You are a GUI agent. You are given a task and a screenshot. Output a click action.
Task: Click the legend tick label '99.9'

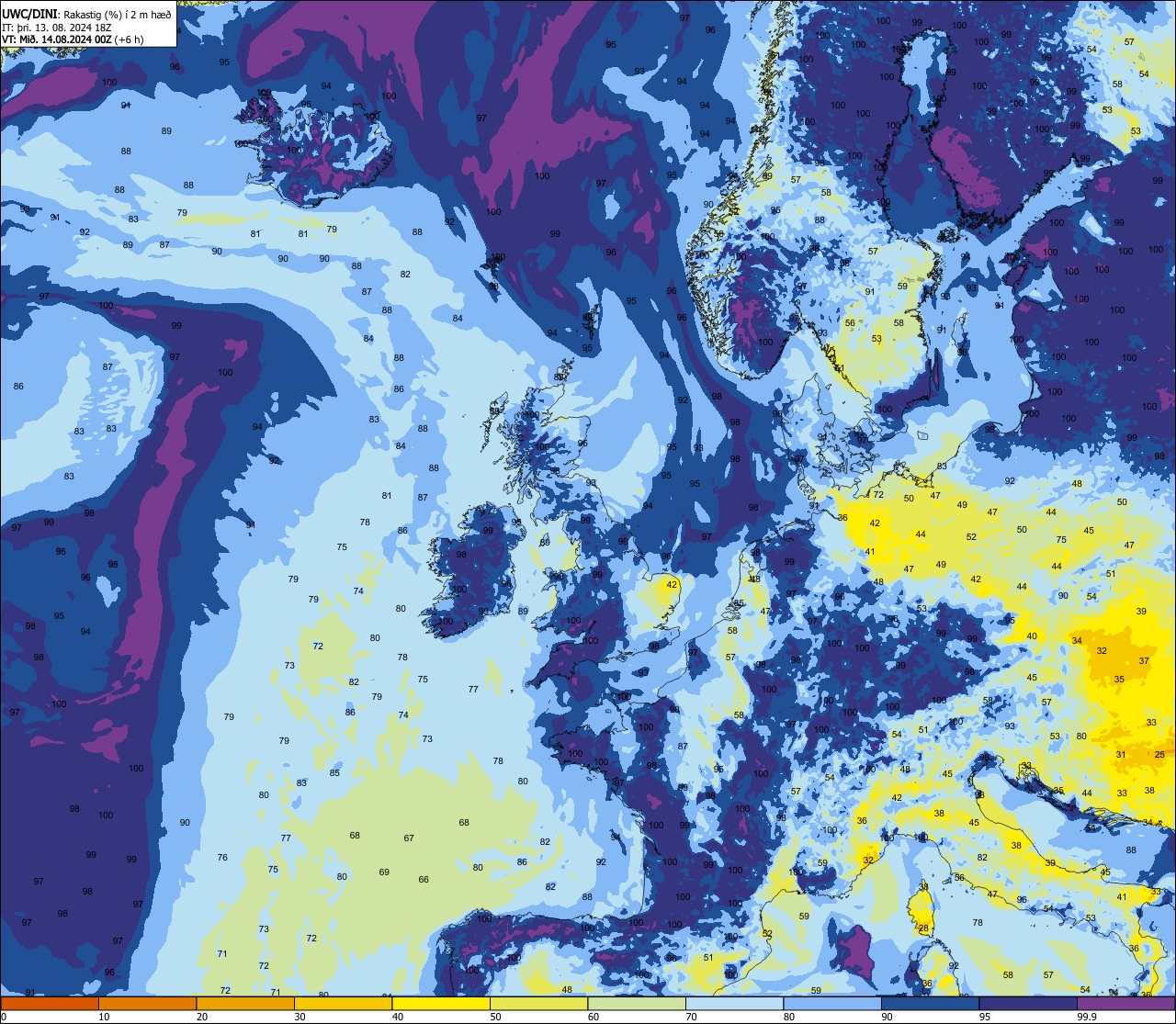tap(1087, 1017)
